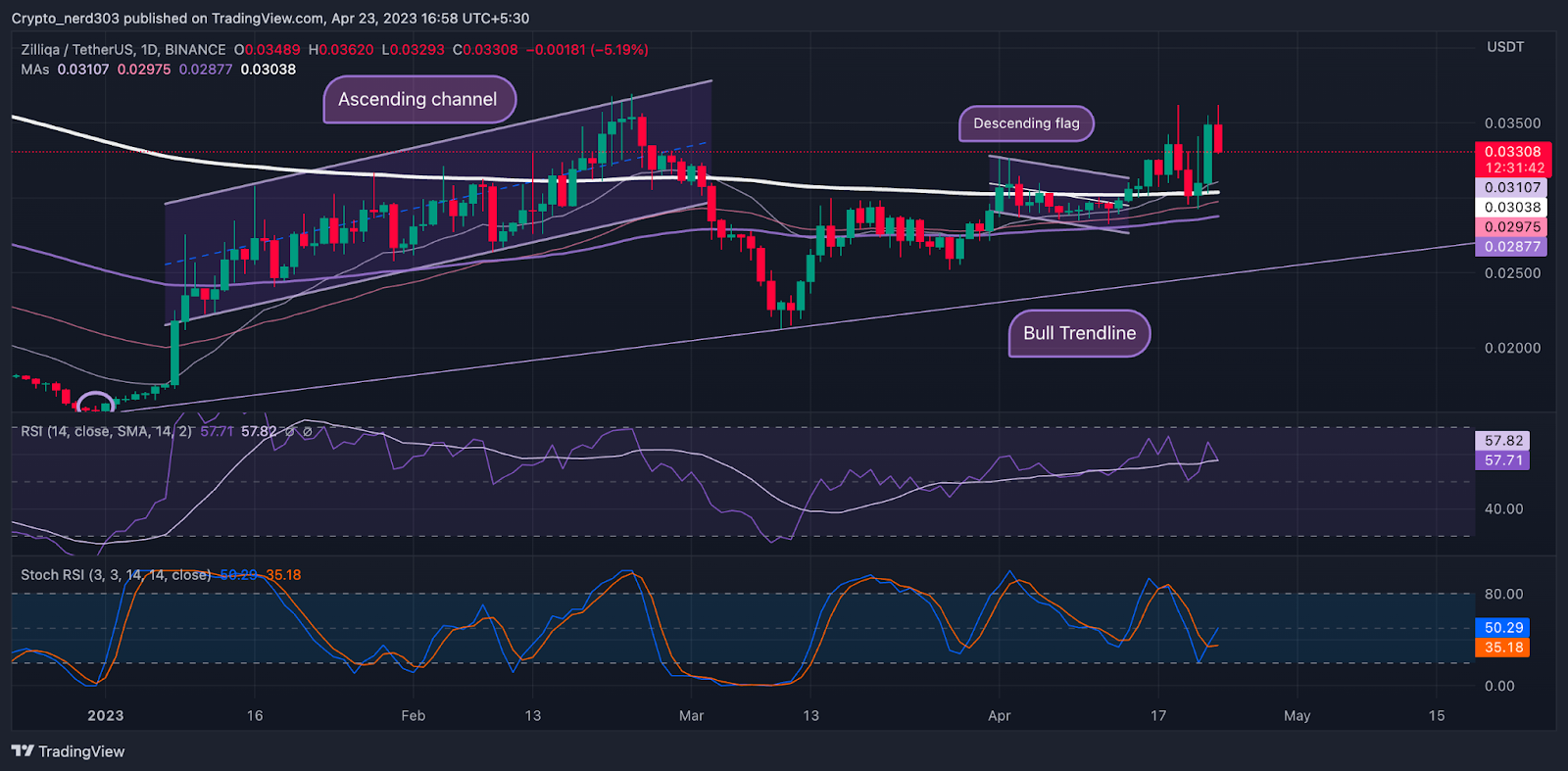Click the 17 date axis label
This screenshot has width=1568, height=771.
(1158, 716)
